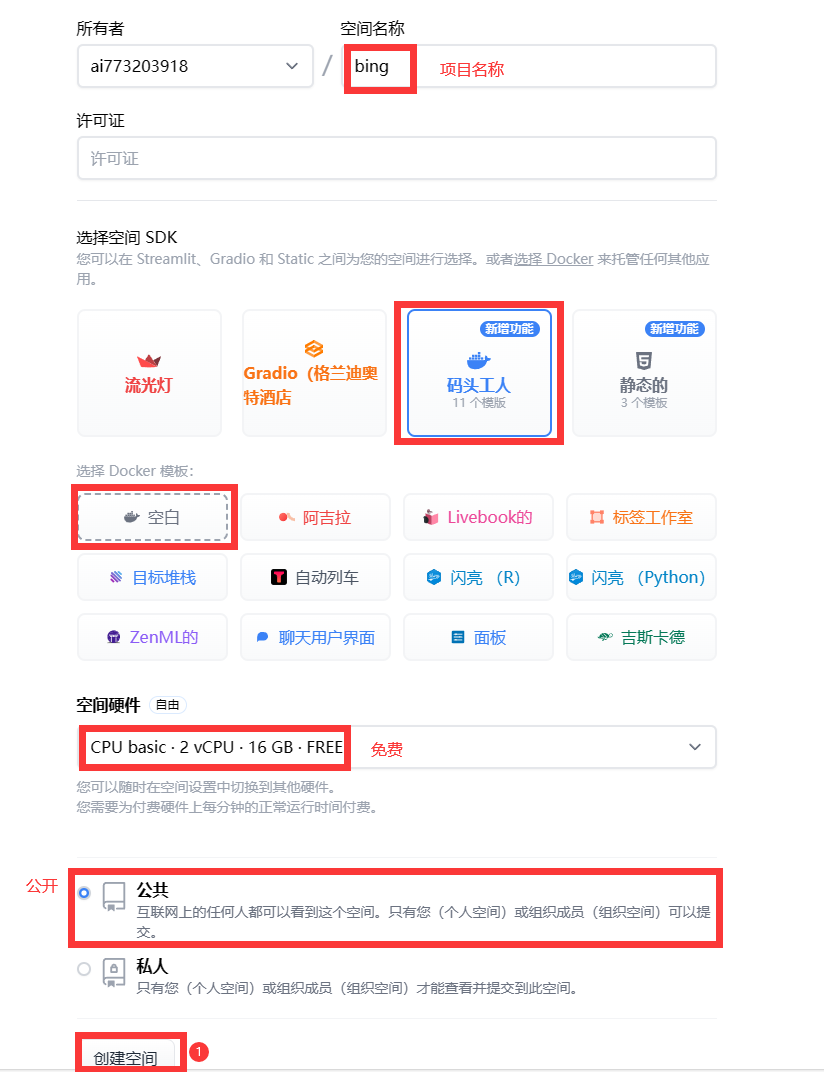Choose the 面板 template
This screenshot has height=1072, width=824.
pos(478,637)
